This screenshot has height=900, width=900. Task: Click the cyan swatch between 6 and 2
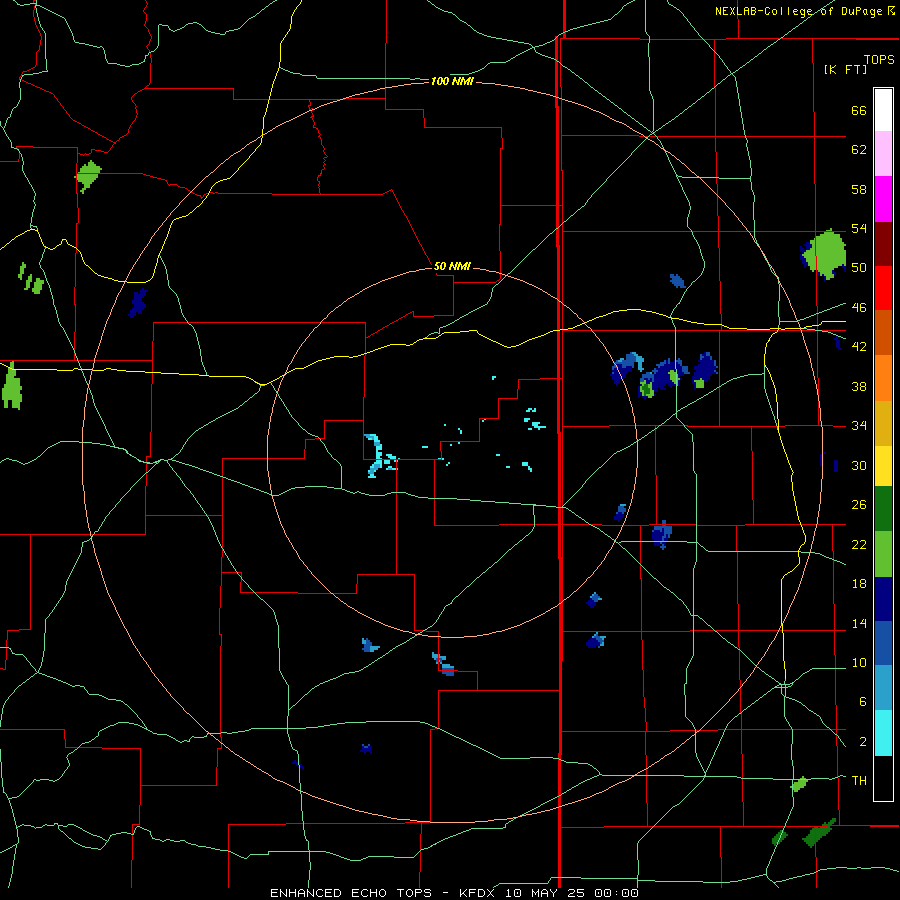[883, 733]
